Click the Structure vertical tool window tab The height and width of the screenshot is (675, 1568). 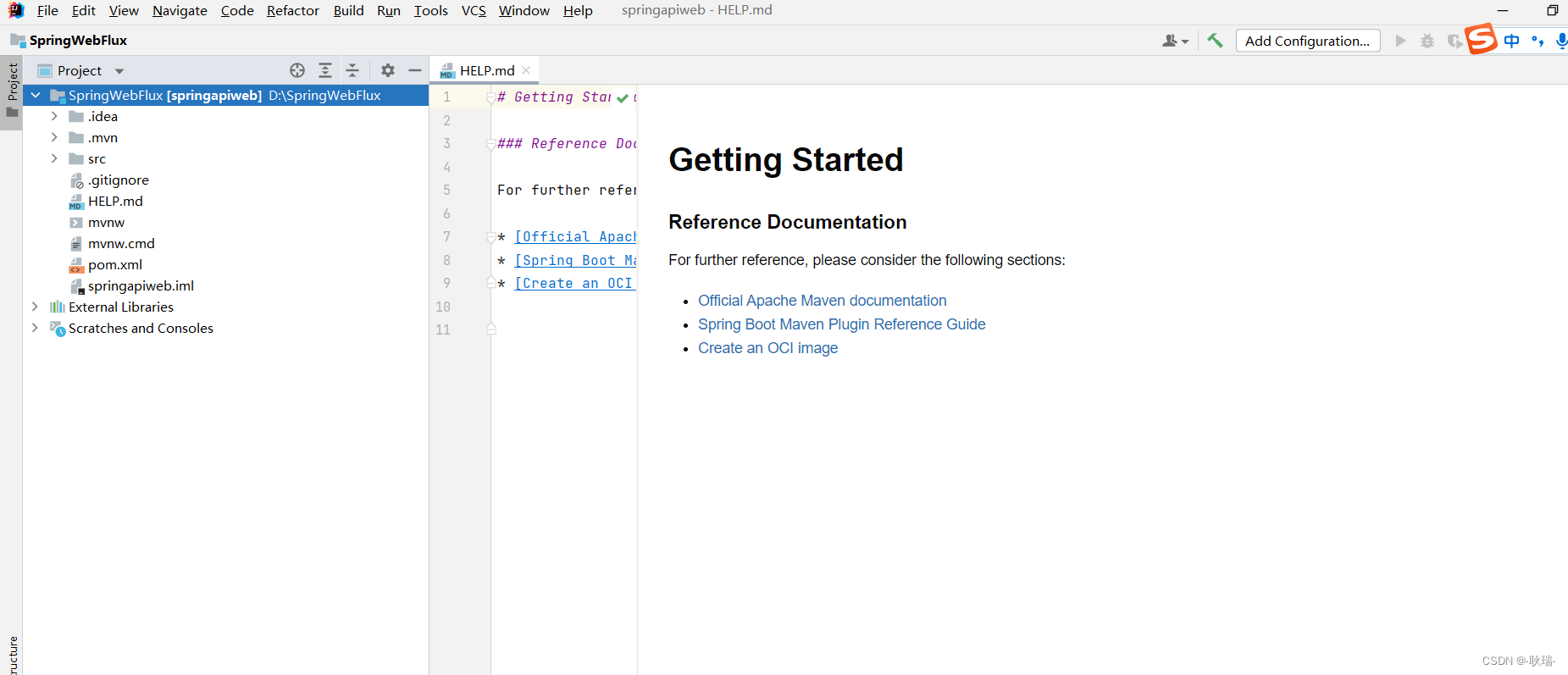[x=12, y=655]
